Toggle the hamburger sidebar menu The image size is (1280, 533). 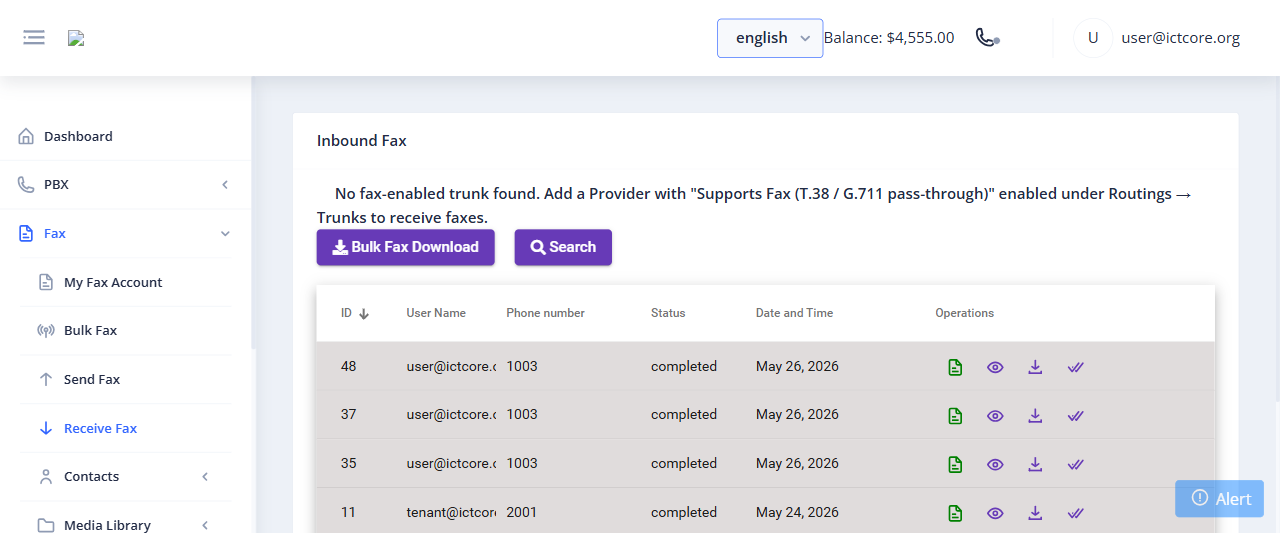point(34,38)
